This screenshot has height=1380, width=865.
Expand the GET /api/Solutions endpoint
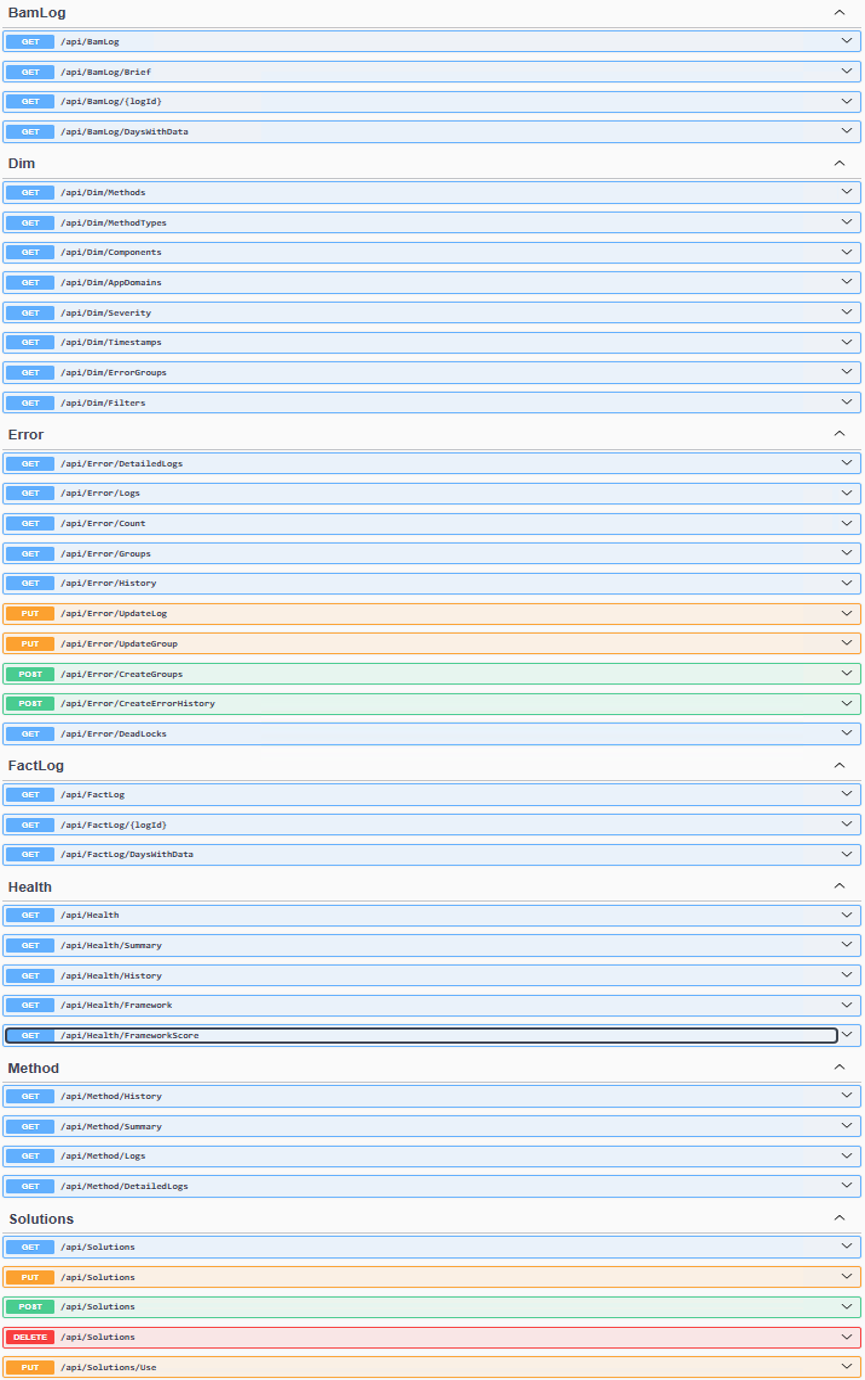(432, 1247)
